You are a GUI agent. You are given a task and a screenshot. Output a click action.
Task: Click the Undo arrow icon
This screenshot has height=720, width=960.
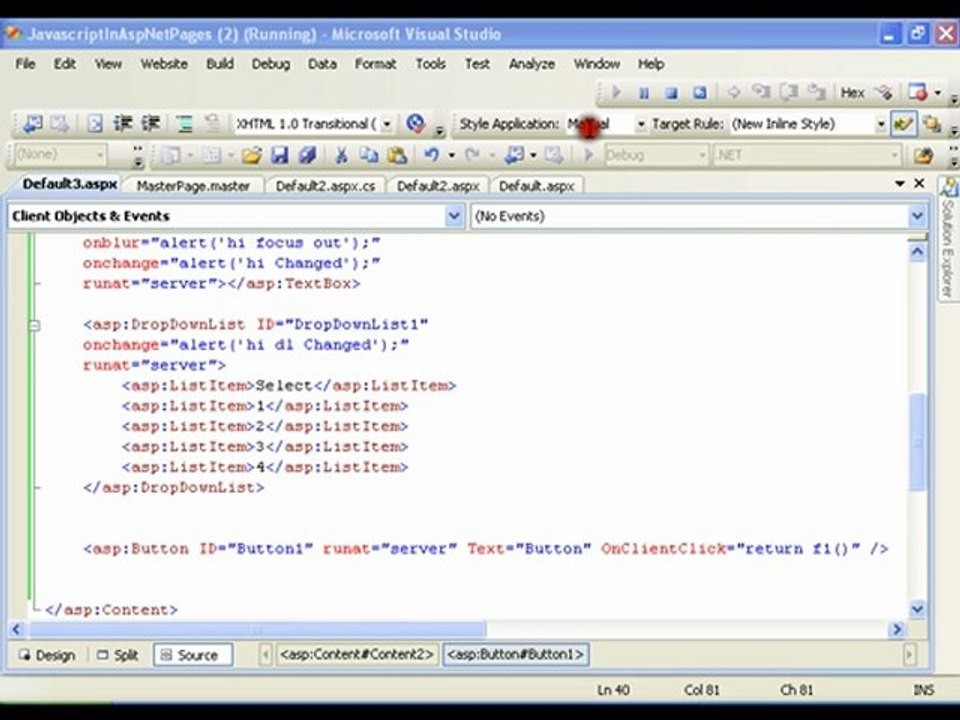432,155
